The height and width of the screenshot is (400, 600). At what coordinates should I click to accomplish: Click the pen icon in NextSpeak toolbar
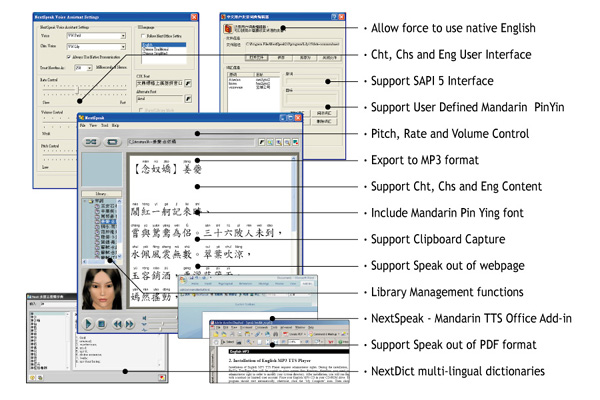point(262,142)
